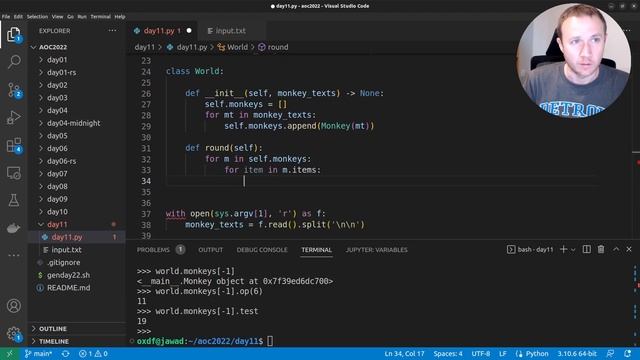Change file encoding UTF-8
The image size is (640, 360).
click(x=481, y=354)
